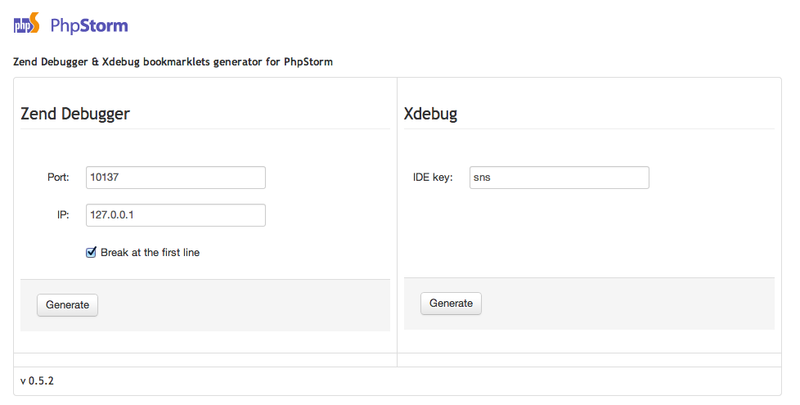
Task: Click the 'sns' IDE key value
Action: (x=482, y=178)
